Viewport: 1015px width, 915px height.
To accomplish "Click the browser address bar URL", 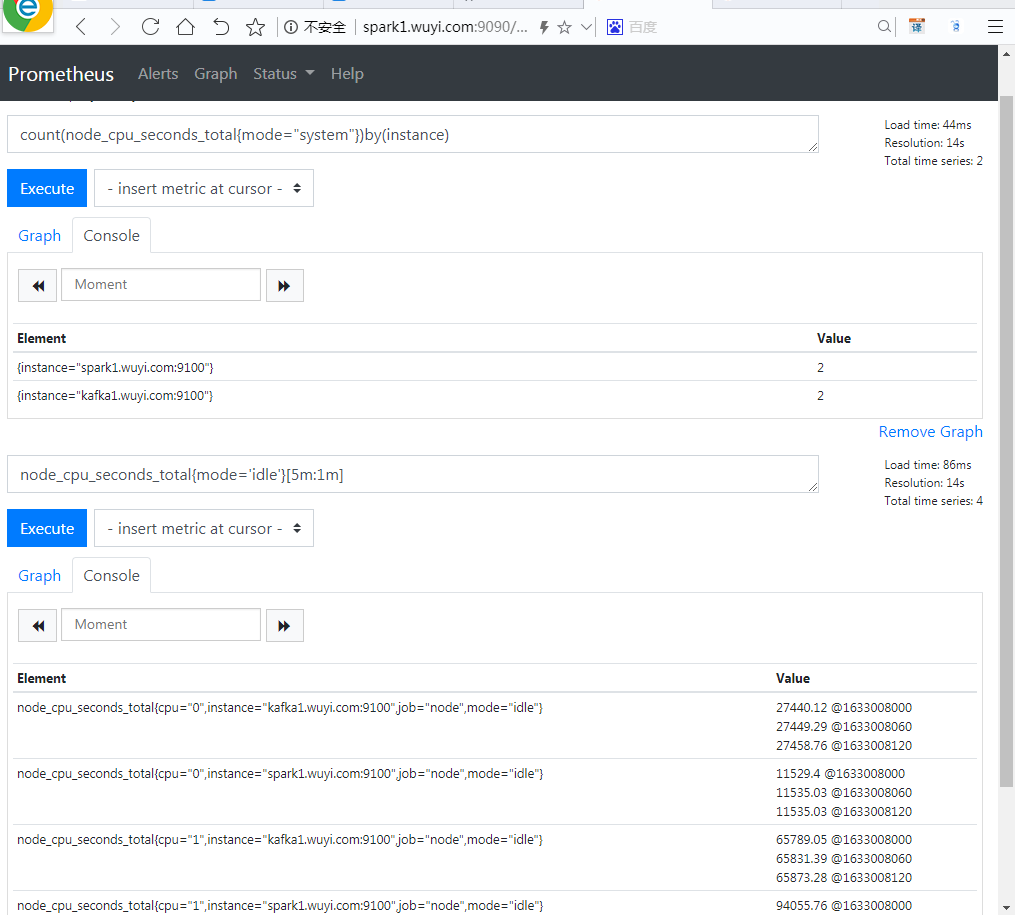I will [445, 27].
